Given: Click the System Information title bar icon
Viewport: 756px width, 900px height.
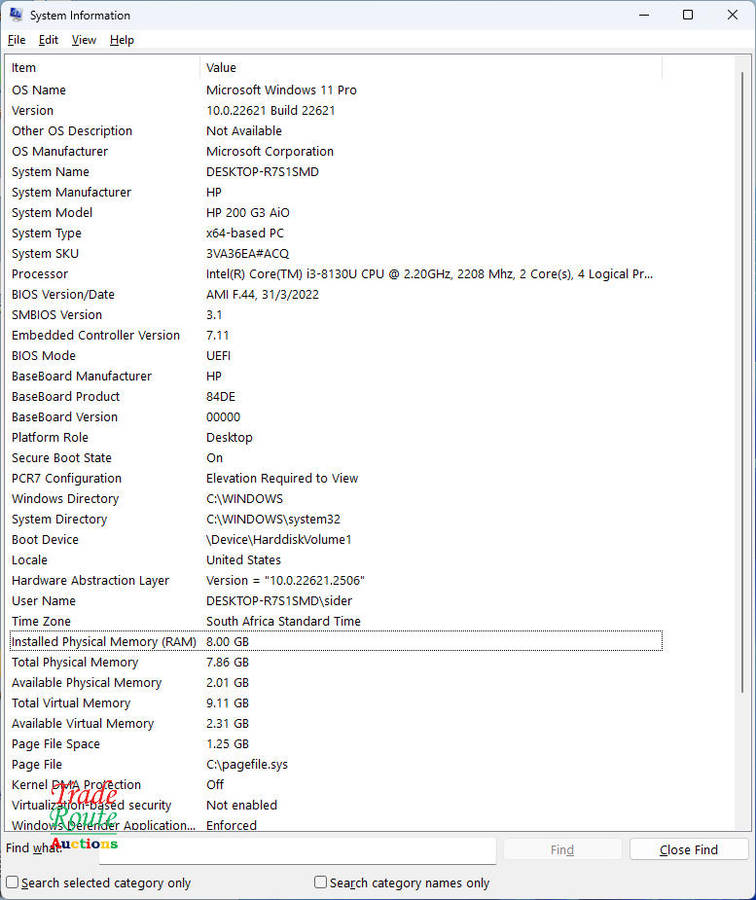Looking at the screenshot, I should point(16,15).
